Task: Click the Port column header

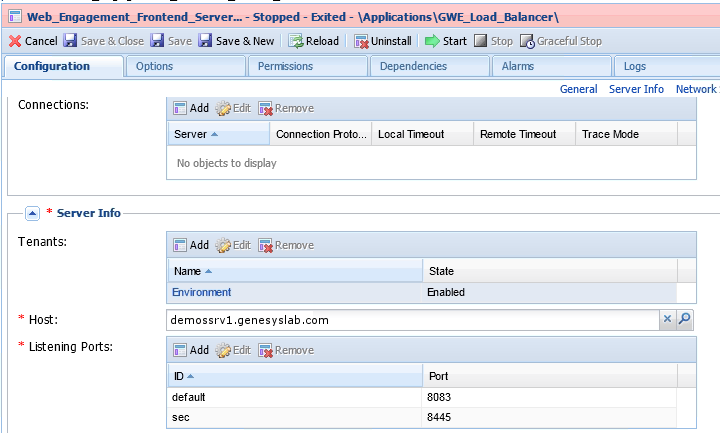Action: pyautogui.click(x=550, y=376)
